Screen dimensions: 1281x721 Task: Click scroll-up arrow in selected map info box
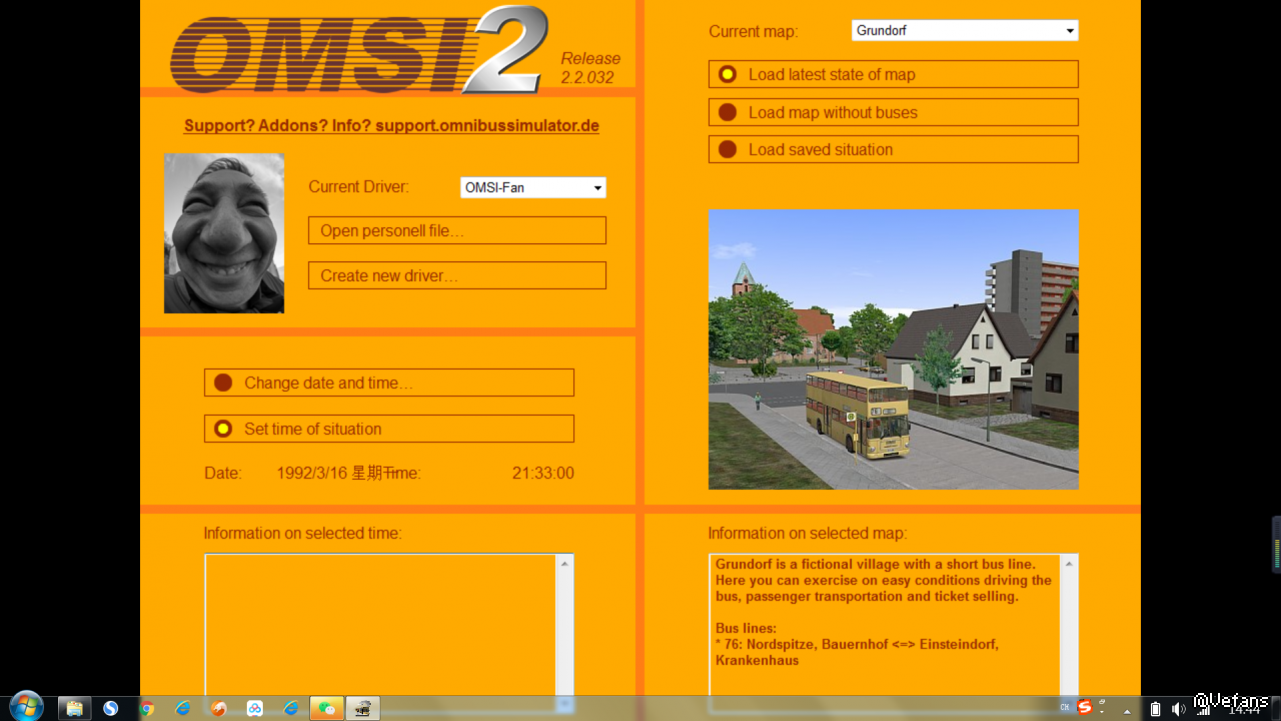pyautogui.click(x=1069, y=565)
